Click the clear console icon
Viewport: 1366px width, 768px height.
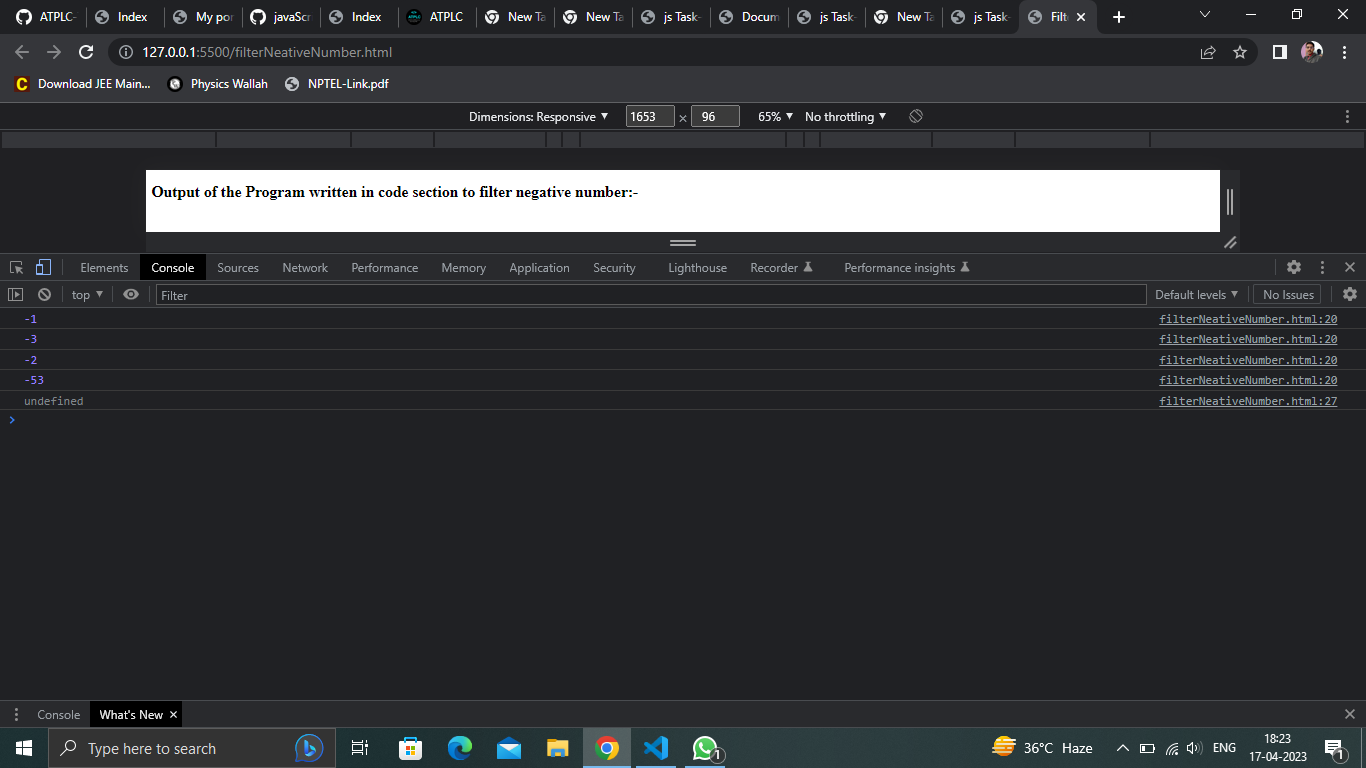[x=44, y=294]
